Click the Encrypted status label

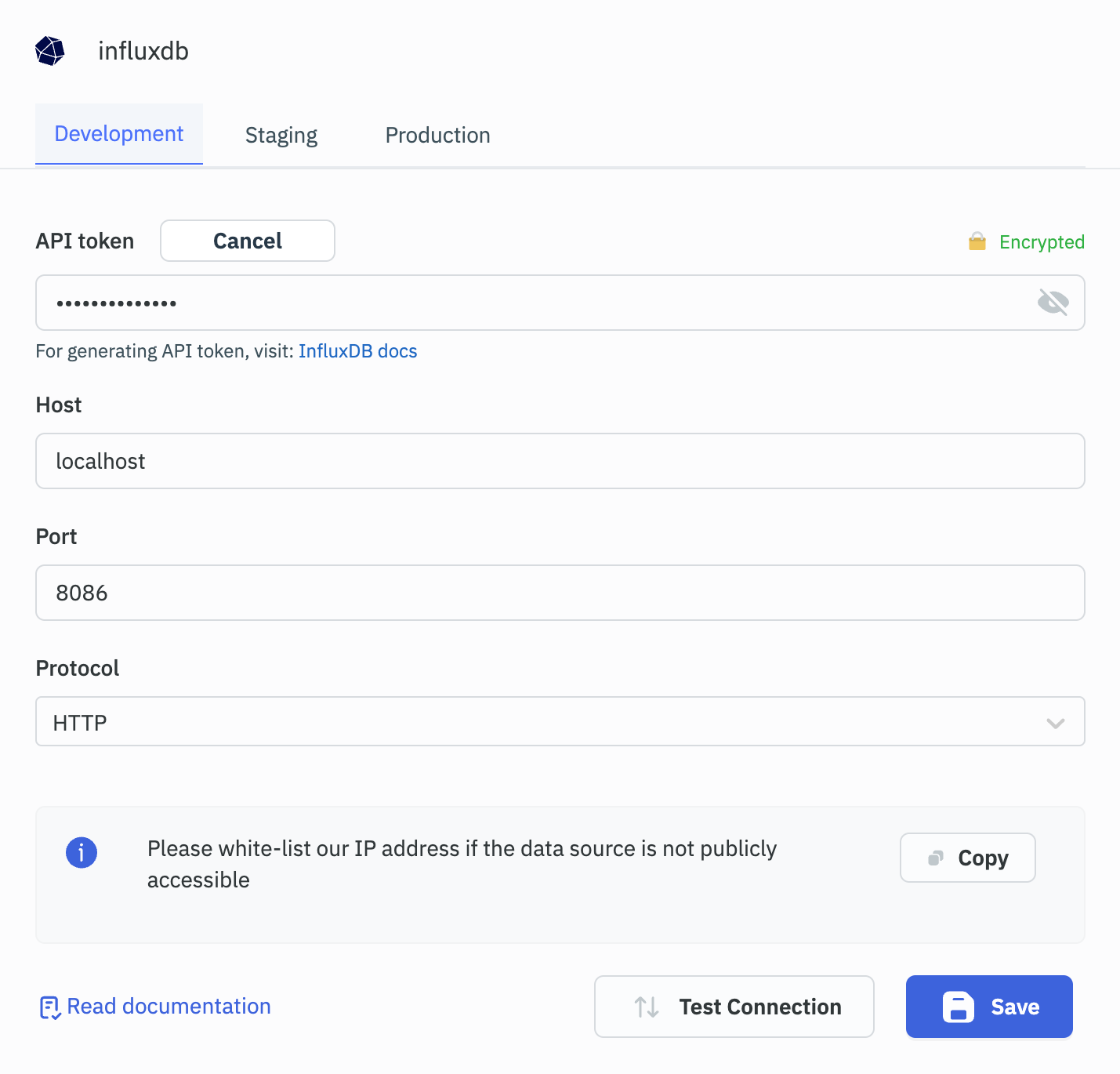point(1041,242)
